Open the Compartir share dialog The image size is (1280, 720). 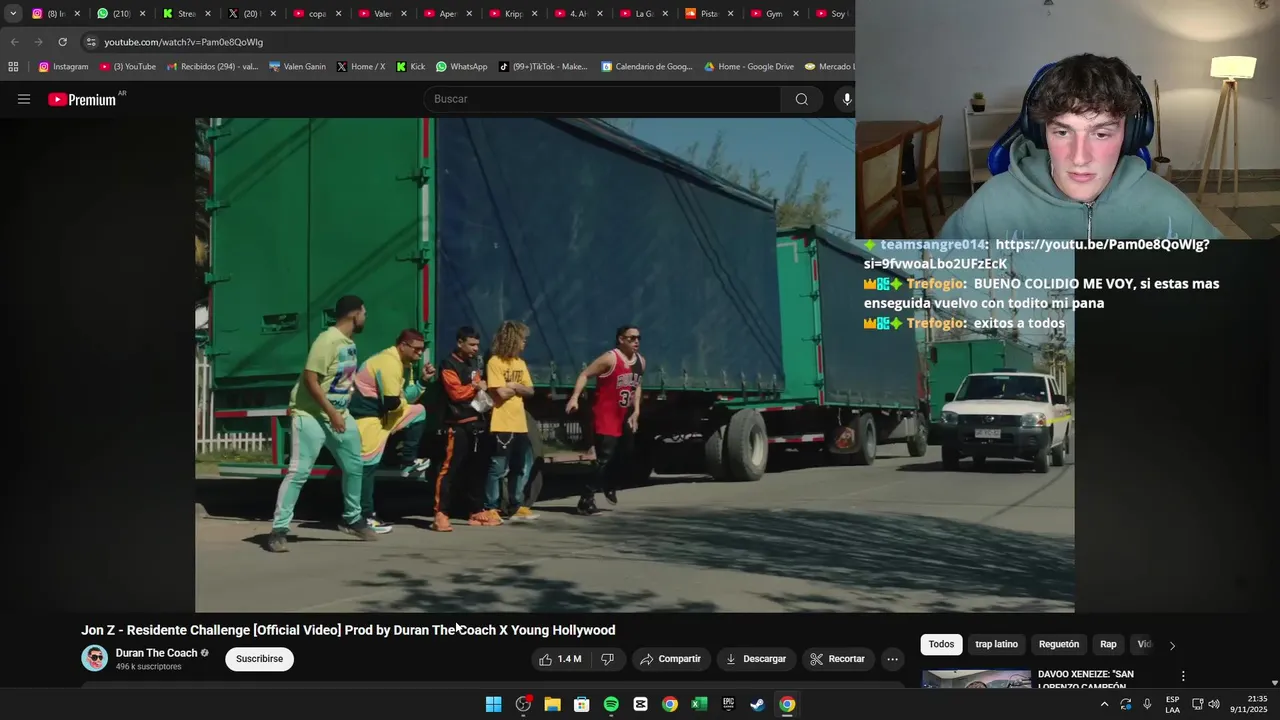point(670,659)
